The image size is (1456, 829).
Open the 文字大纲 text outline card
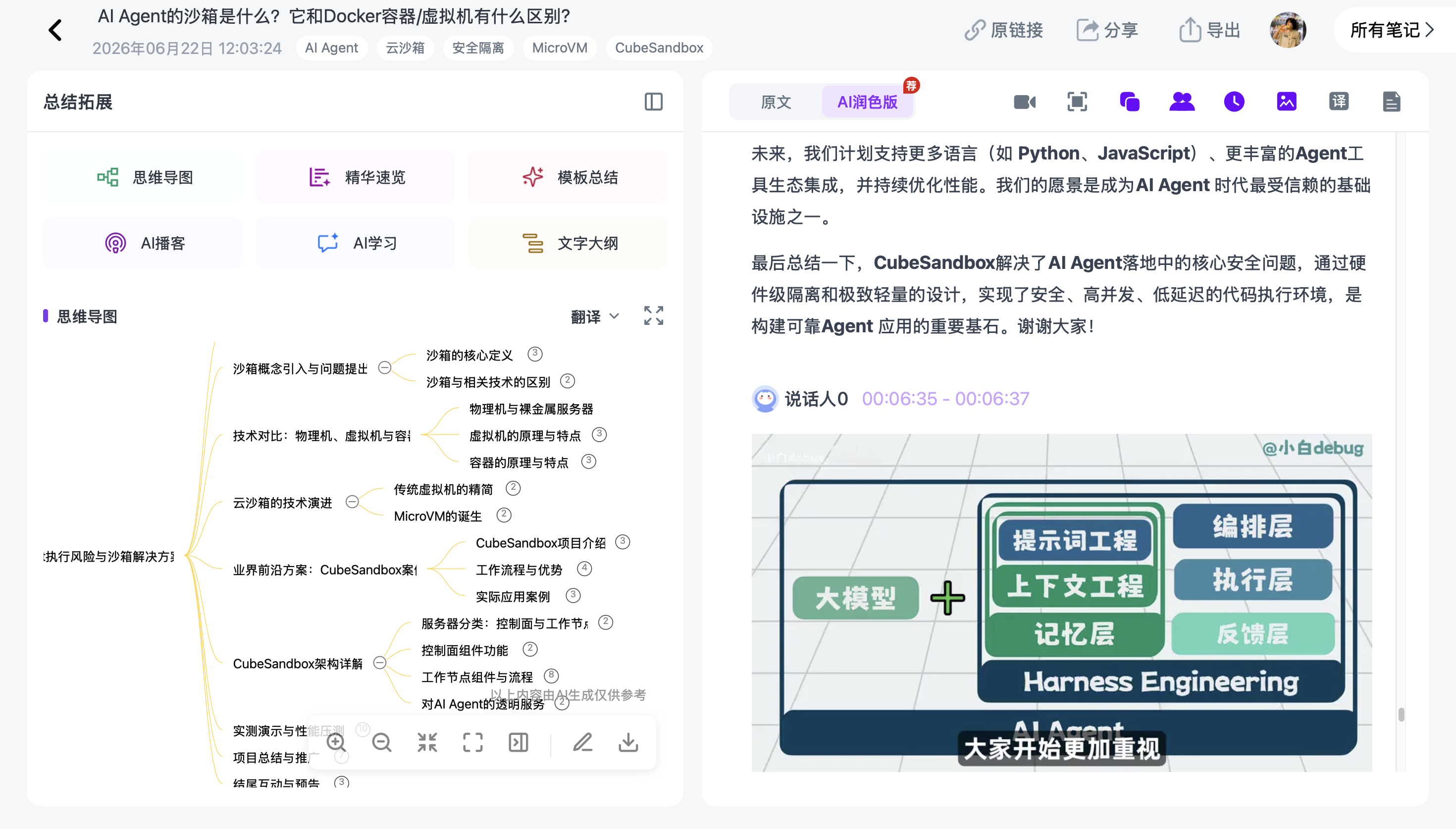[568, 243]
